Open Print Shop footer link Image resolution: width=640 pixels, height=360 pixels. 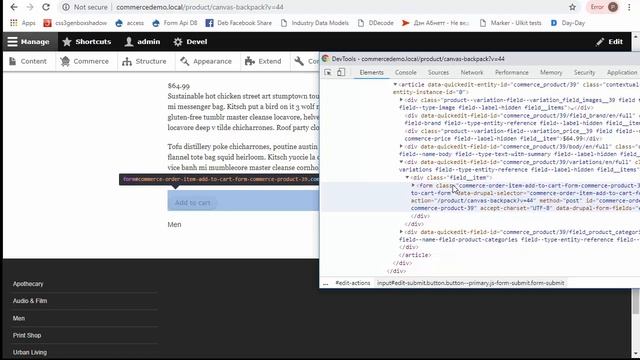click(27, 335)
